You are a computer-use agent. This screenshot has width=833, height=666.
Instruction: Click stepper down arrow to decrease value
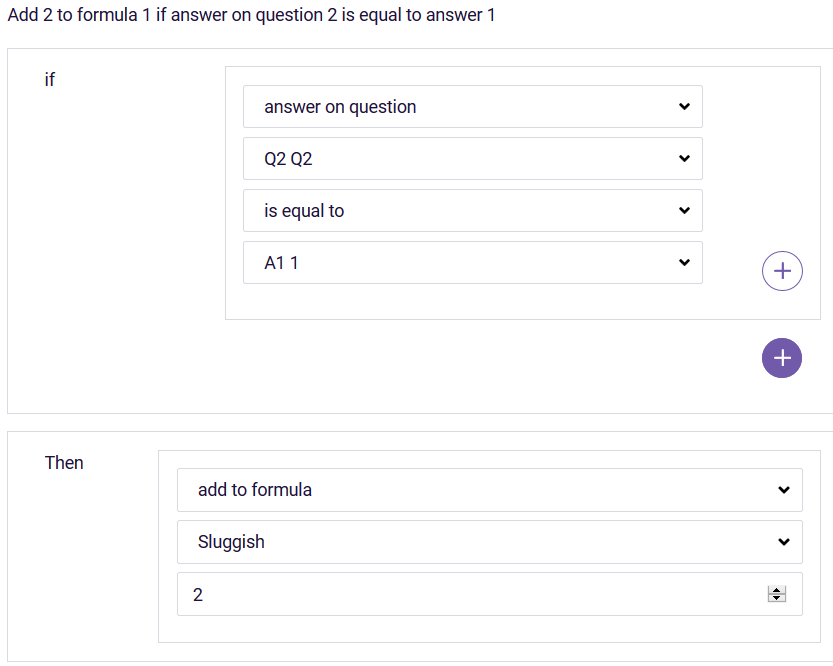point(777,598)
